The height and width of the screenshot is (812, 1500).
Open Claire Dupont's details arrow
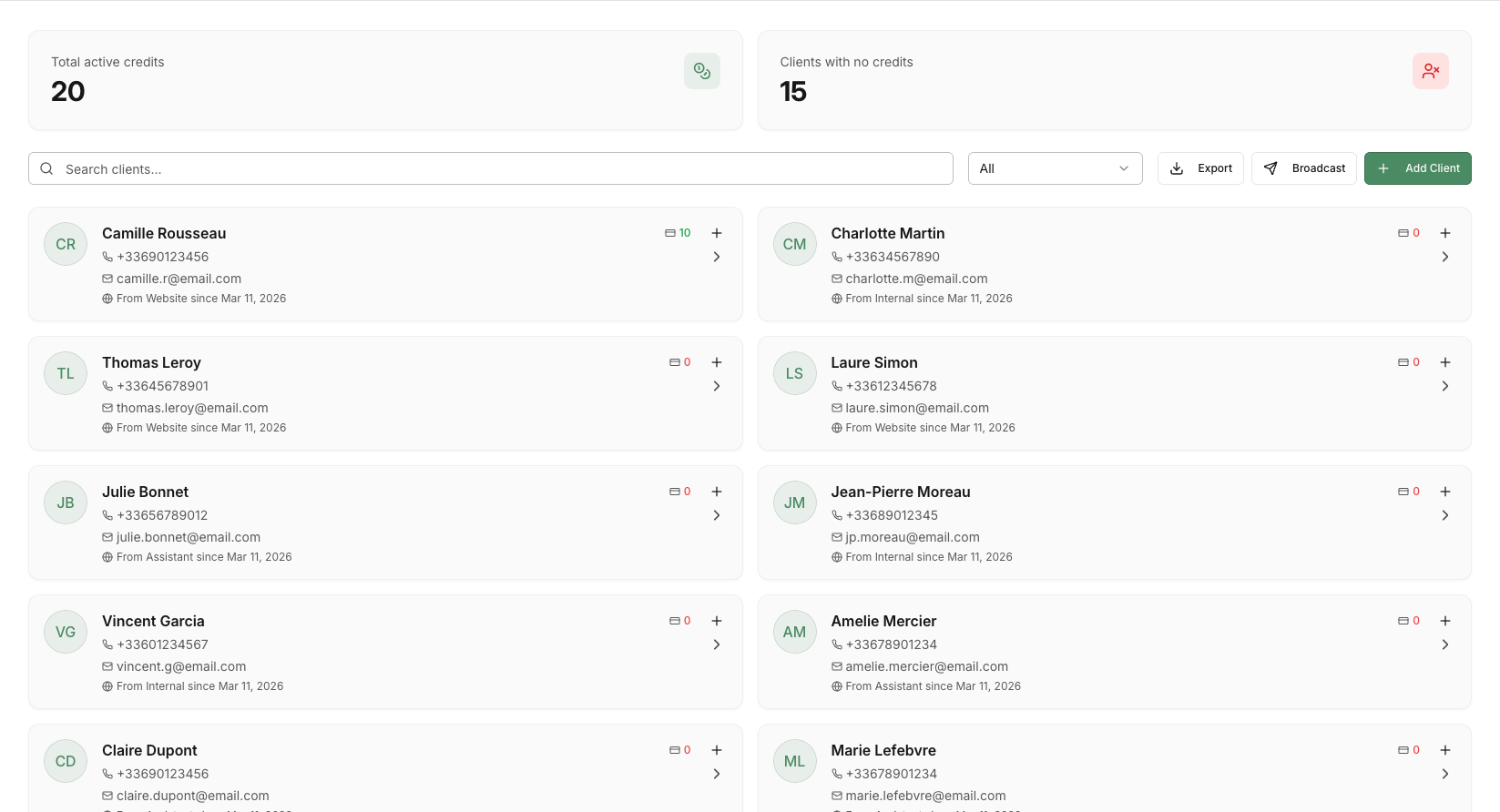(717, 774)
